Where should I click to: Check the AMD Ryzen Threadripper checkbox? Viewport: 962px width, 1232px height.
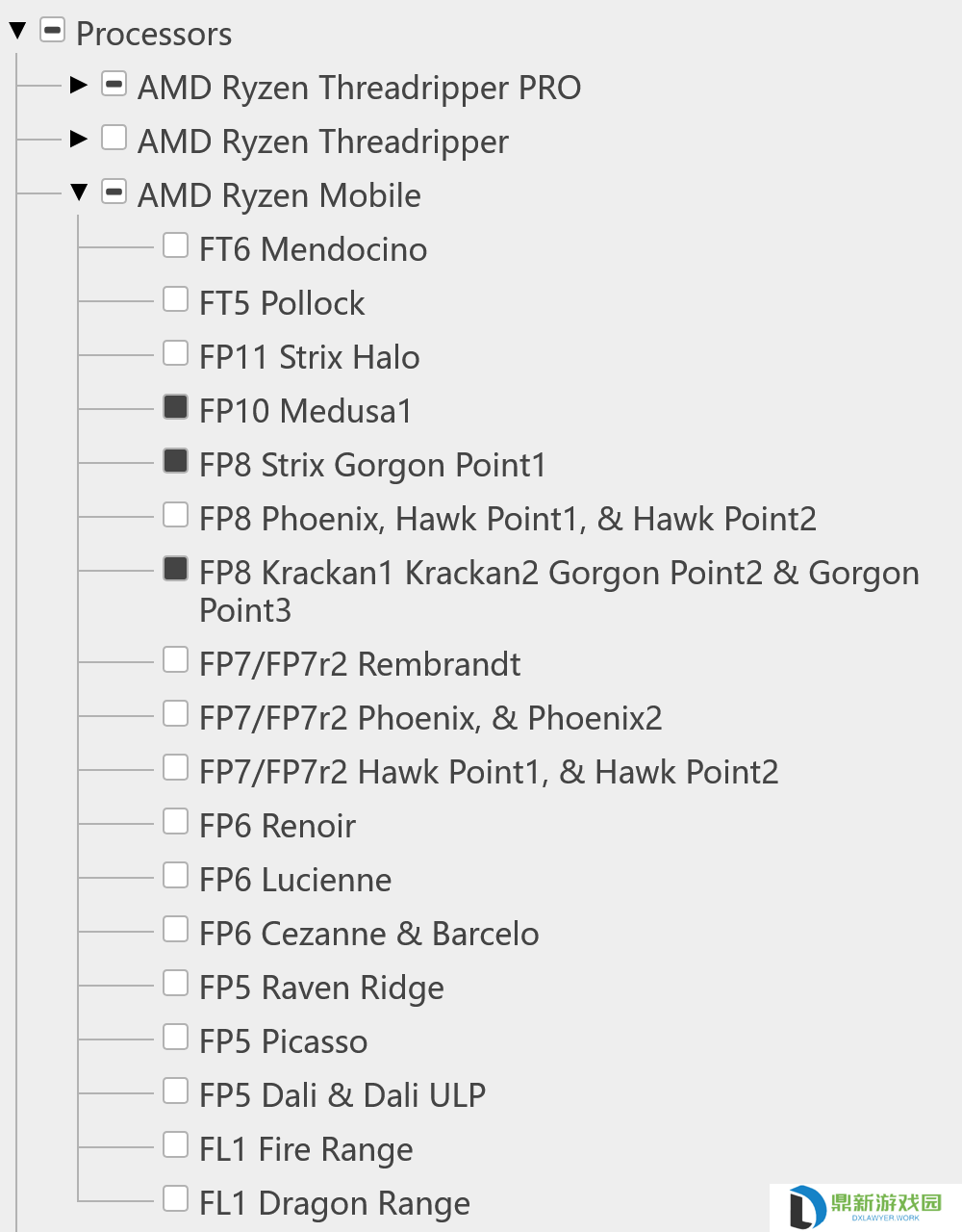click(x=114, y=138)
